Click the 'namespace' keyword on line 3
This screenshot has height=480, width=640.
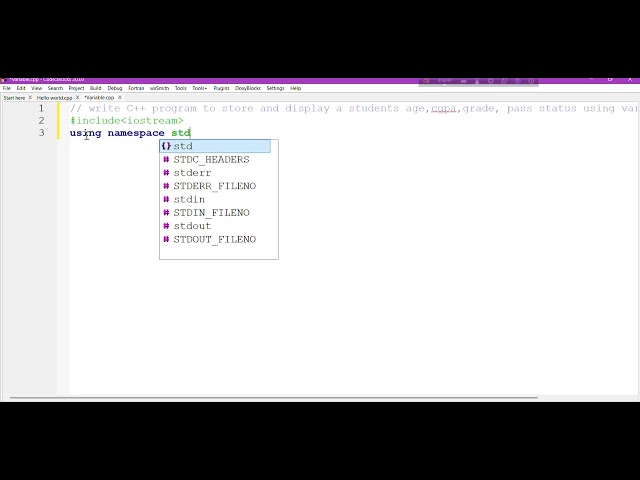pyautogui.click(x=136, y=133)
